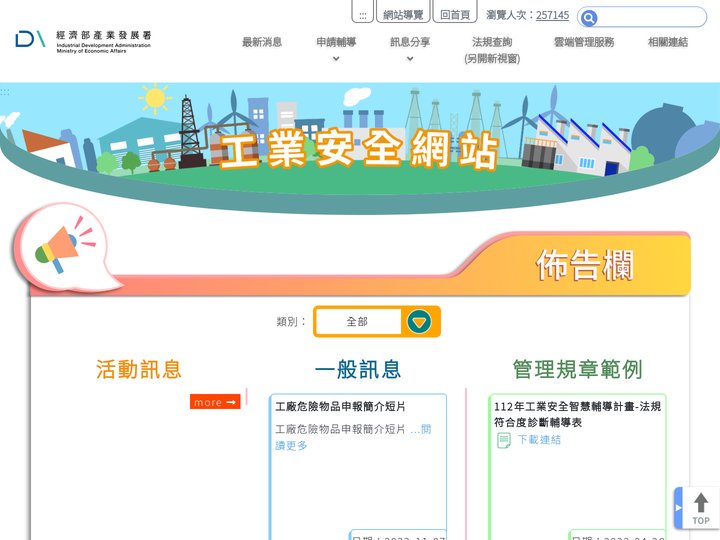720x540 pixels.
Task: Expand the 訊息分享 menu chevron
Action: click(x=410, y=59)
